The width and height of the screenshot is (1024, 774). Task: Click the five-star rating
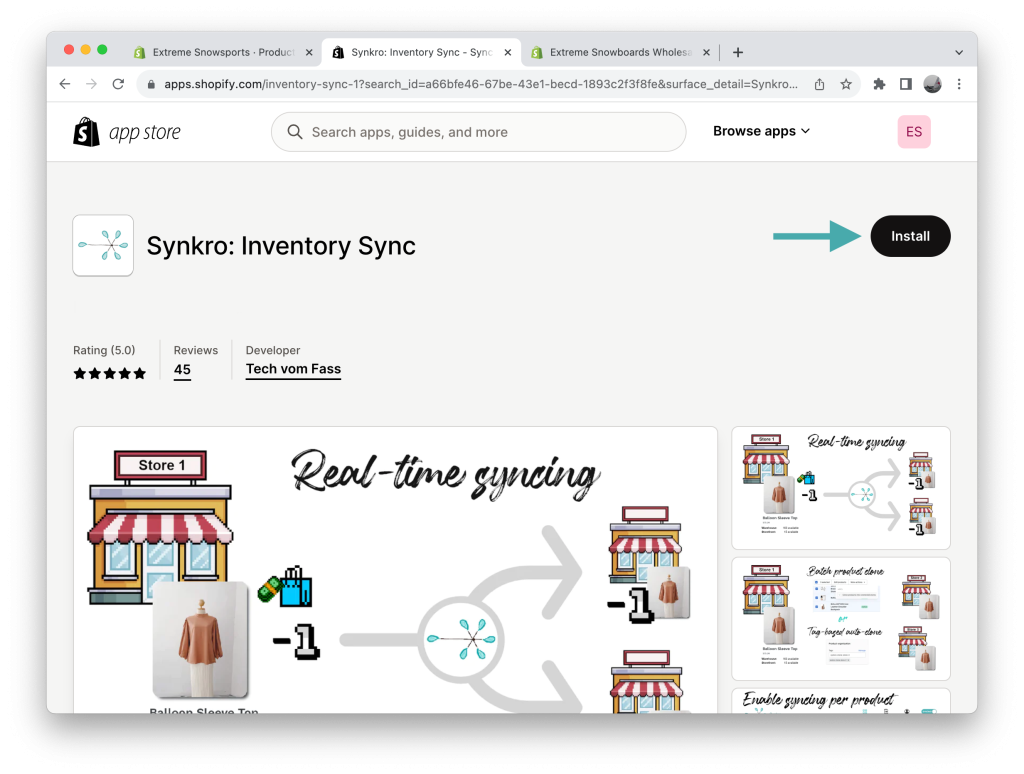pyautogui.click(x=110, y=374)
